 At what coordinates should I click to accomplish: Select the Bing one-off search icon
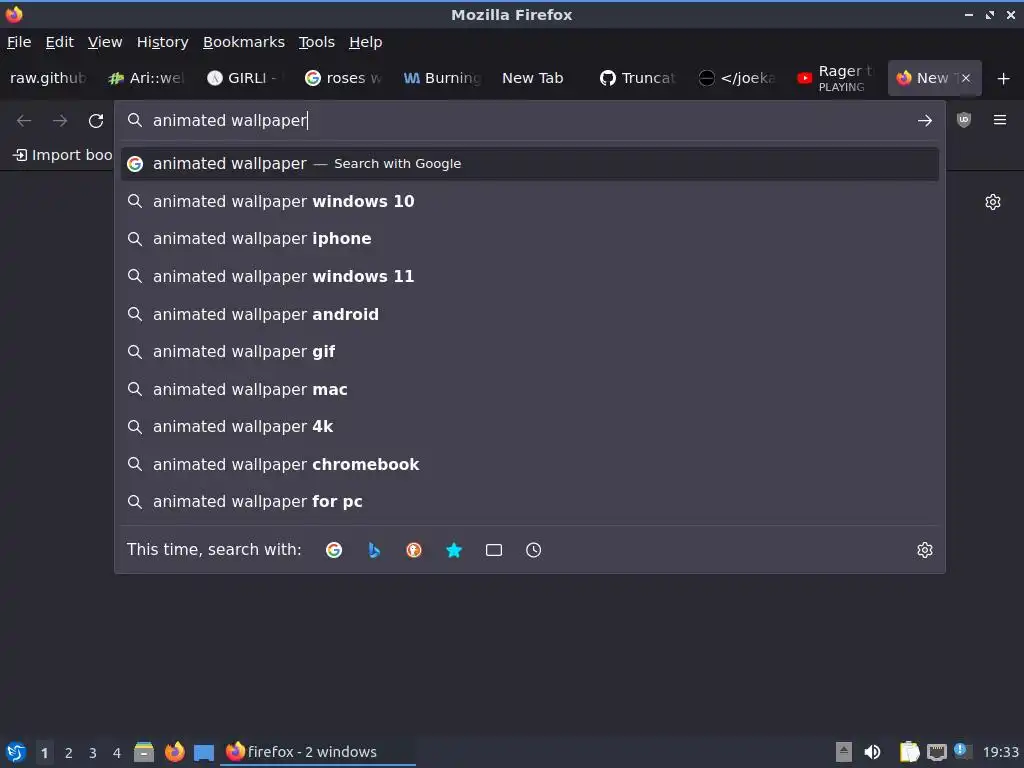pyautogui.click(x=374, y=550)
